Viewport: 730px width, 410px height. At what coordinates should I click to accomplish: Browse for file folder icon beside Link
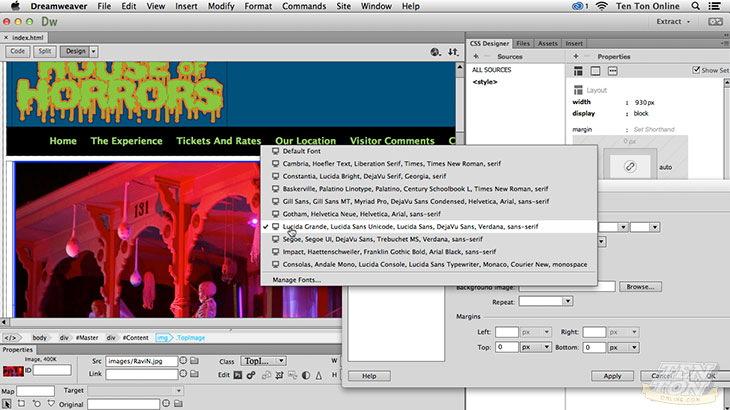click(x=194, y=374)
